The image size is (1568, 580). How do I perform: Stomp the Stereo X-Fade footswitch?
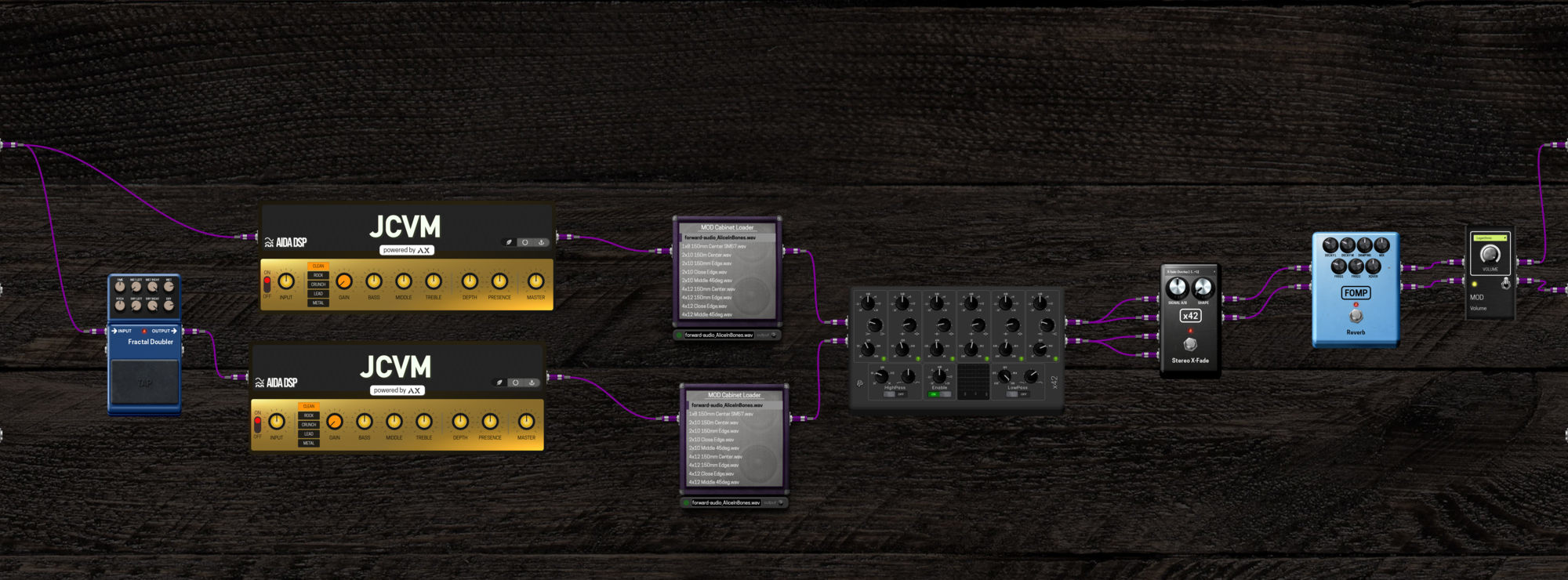pyautogui.click(x=1190, y=344)
